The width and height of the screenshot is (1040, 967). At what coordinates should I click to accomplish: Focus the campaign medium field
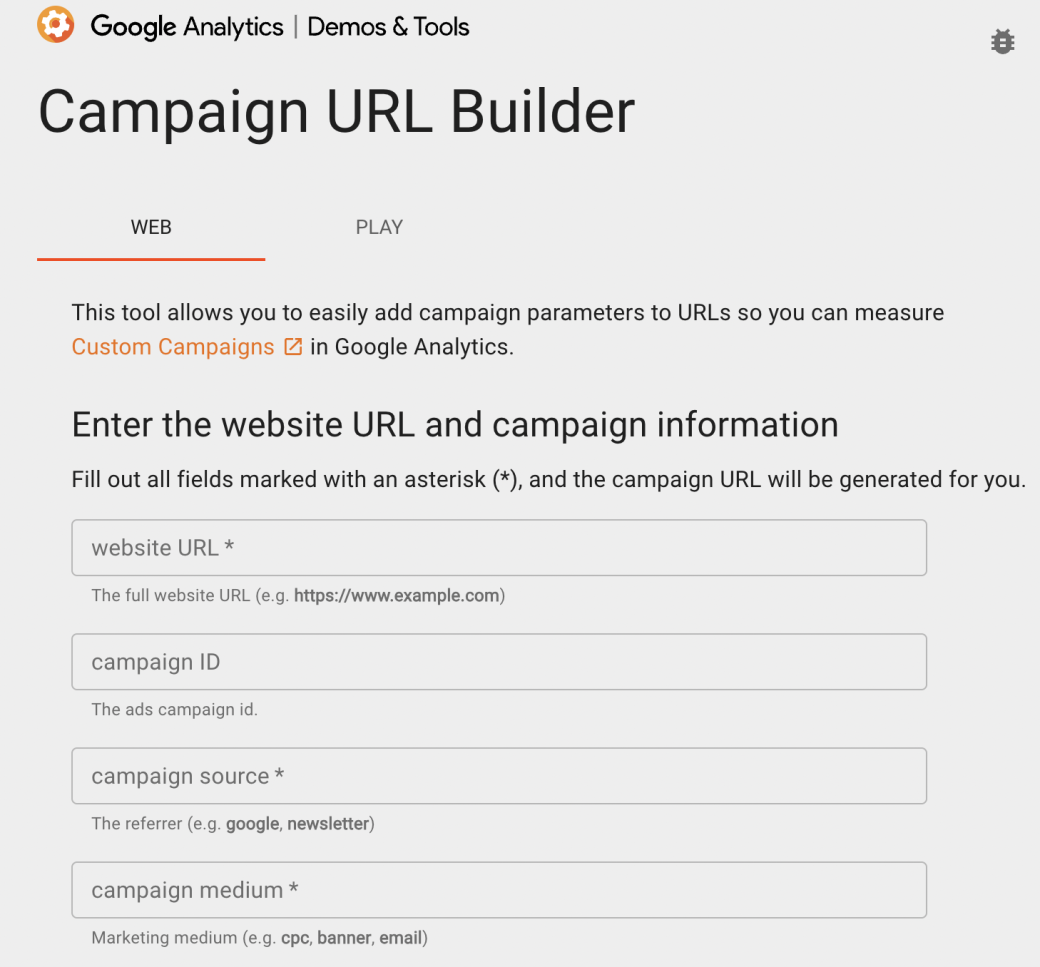(x=498, y=889)
